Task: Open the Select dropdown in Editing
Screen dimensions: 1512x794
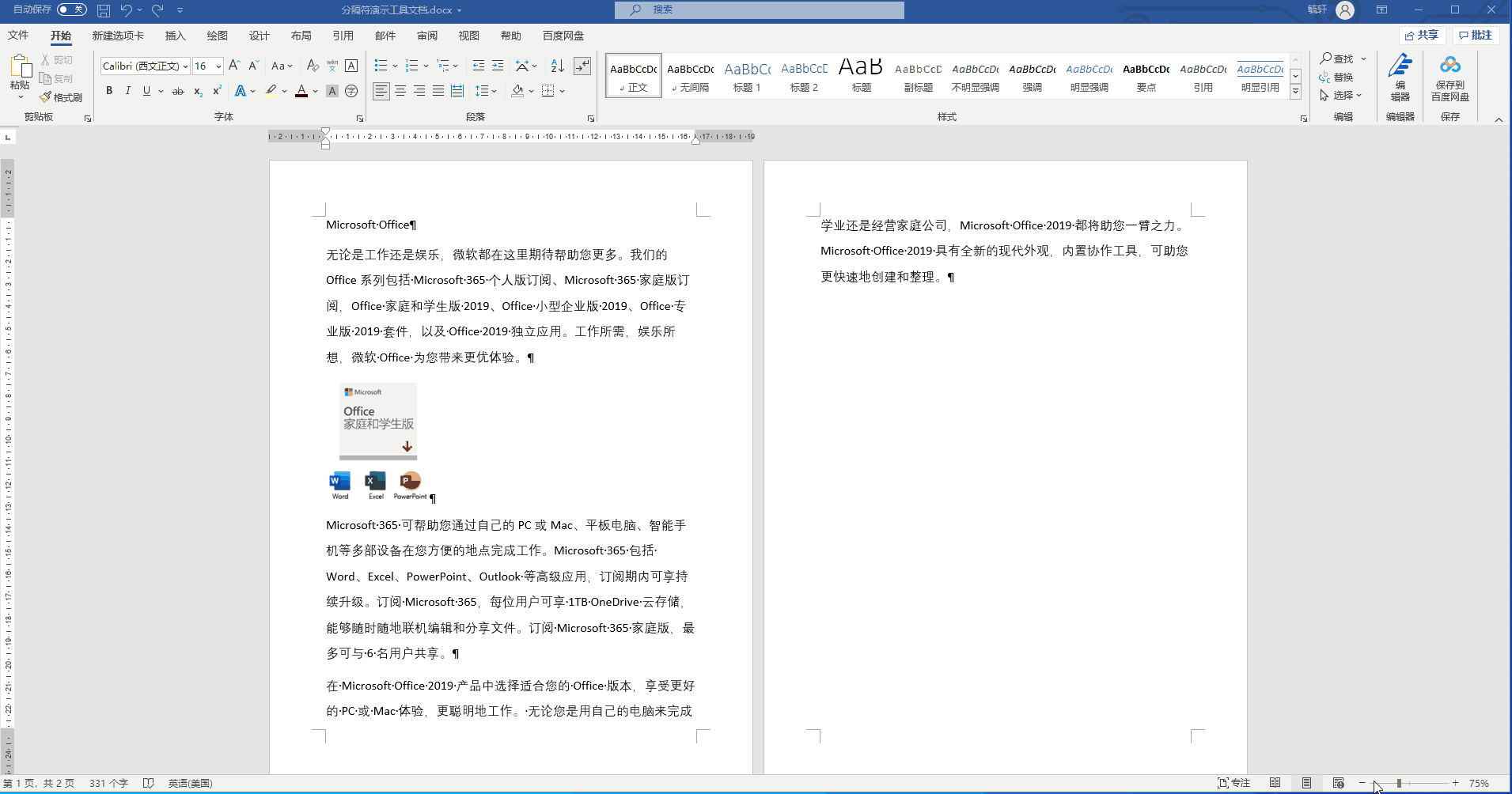Action: click(x=1341, y=95)
